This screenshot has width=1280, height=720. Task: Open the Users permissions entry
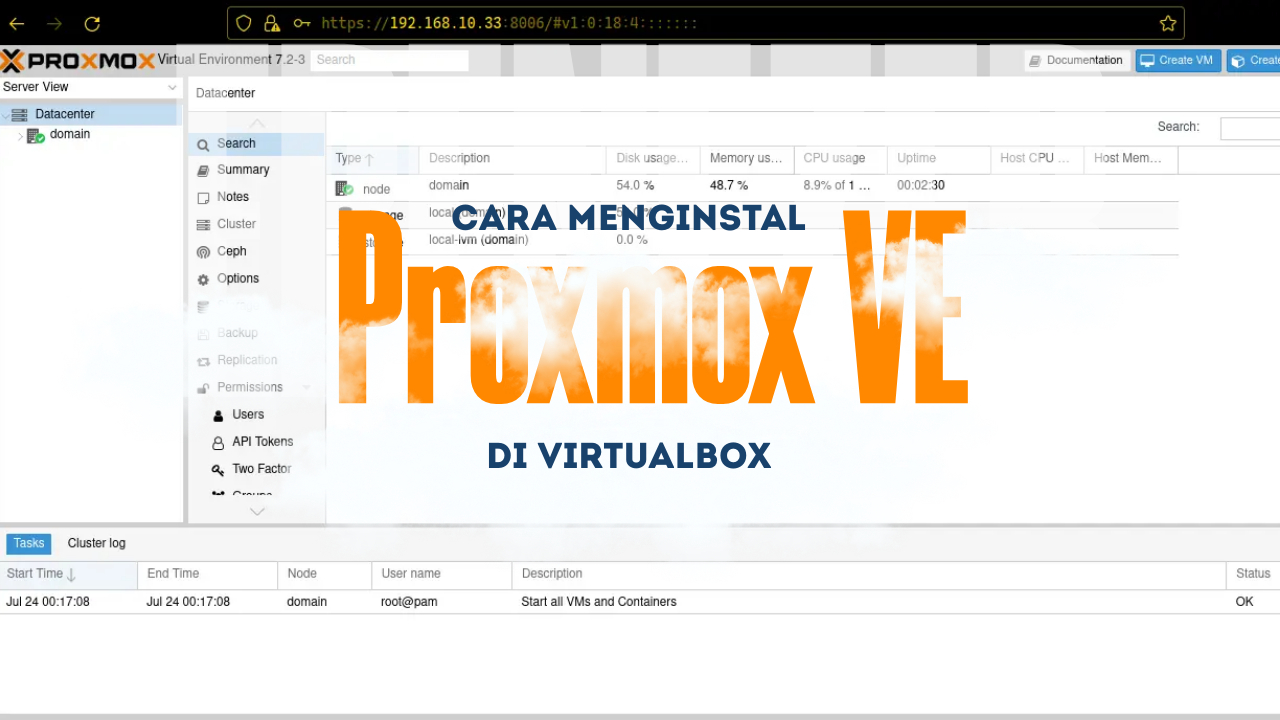(x=256, y=414)
